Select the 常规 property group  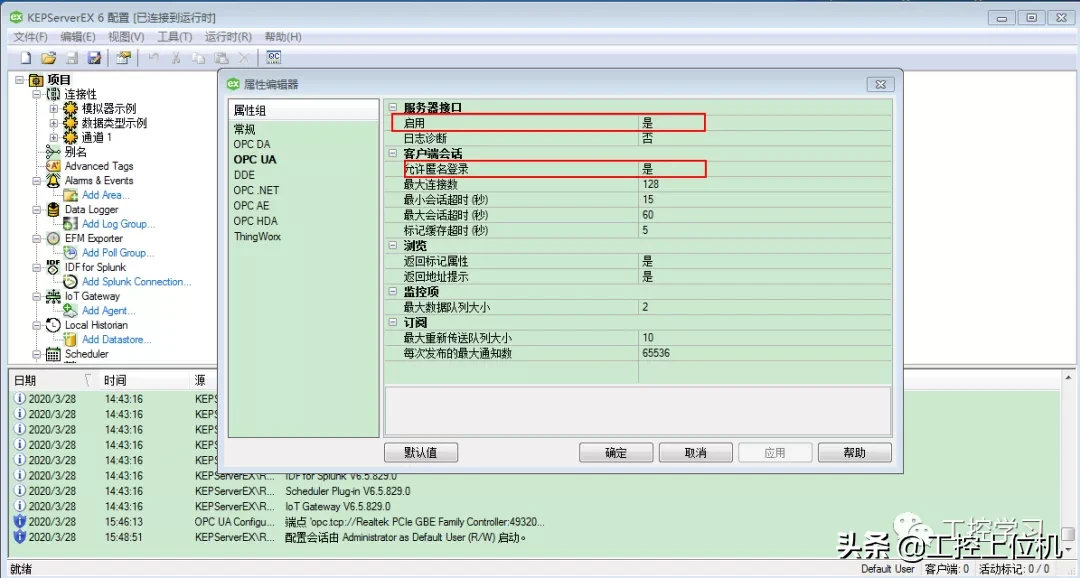[x=245, y=129]
